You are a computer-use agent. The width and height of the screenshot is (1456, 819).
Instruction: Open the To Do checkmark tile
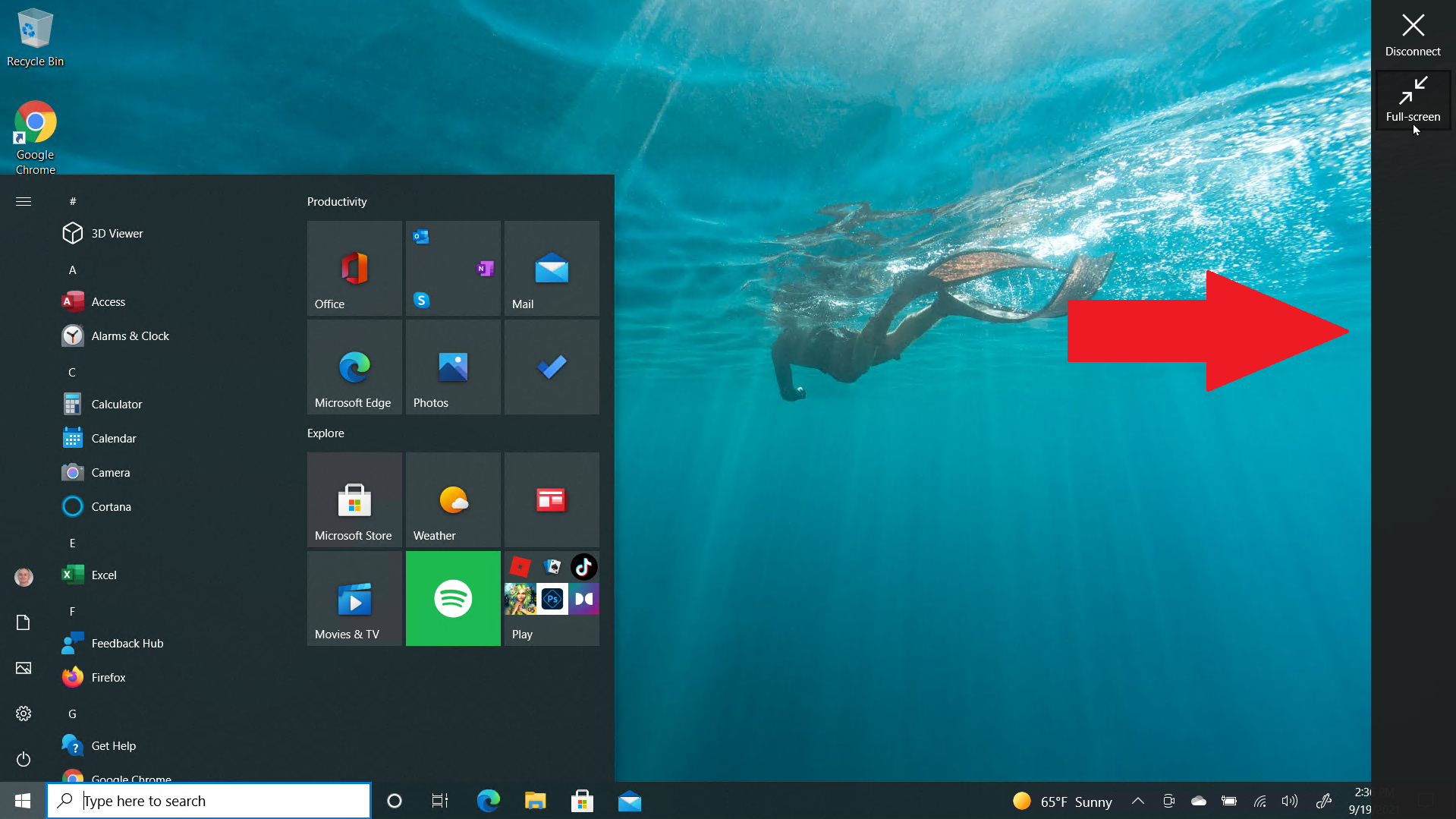[552, 367]
